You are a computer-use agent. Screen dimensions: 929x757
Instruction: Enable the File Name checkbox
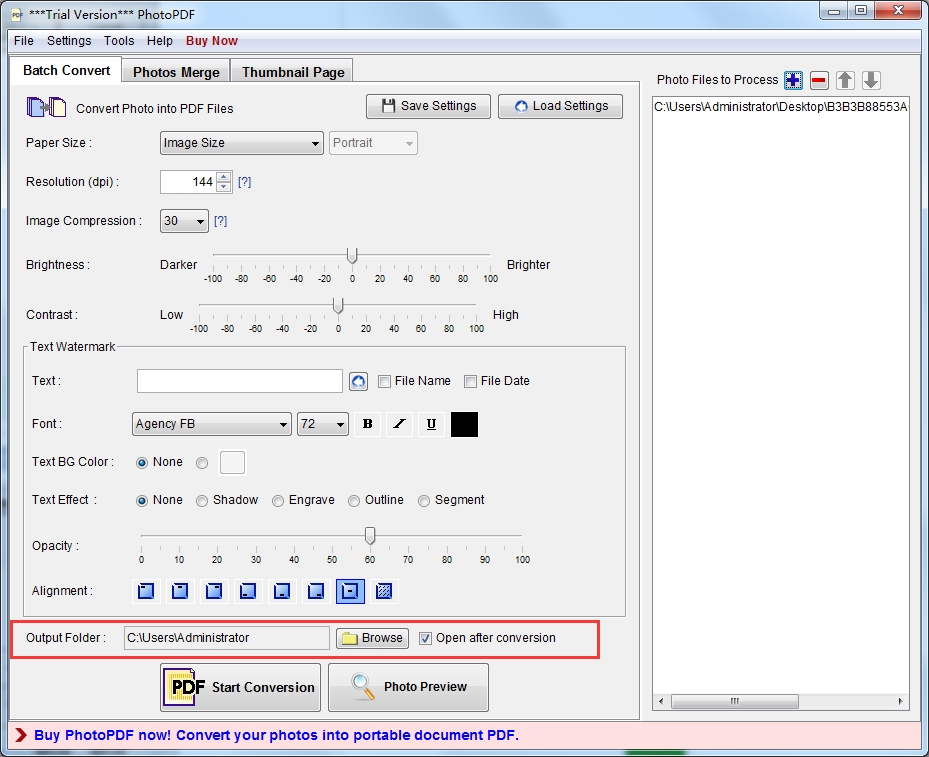385,381
